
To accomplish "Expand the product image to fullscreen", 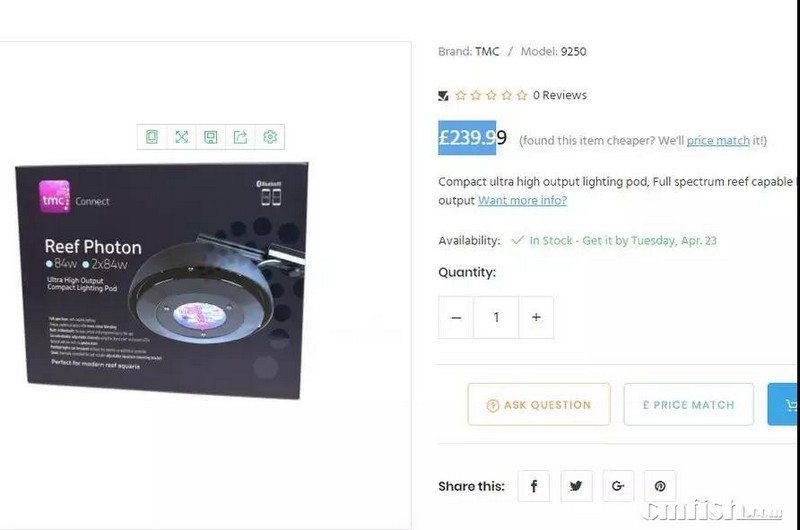I will pos(181,137).
